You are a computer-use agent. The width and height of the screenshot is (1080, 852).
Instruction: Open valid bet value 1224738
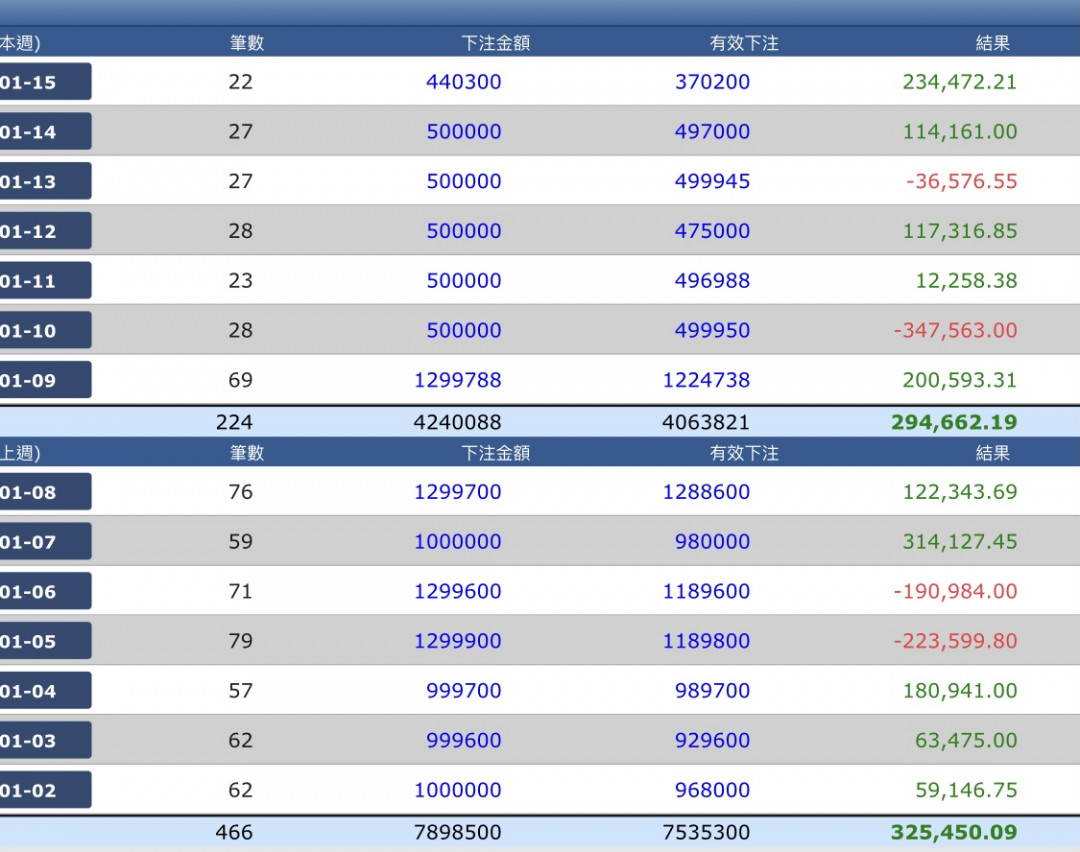pos(706,380)
